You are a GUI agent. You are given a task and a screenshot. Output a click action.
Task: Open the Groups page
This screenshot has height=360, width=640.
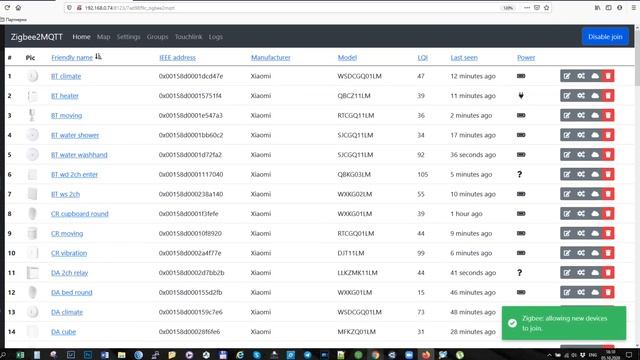pyautogui.click(x=158, y=37)
